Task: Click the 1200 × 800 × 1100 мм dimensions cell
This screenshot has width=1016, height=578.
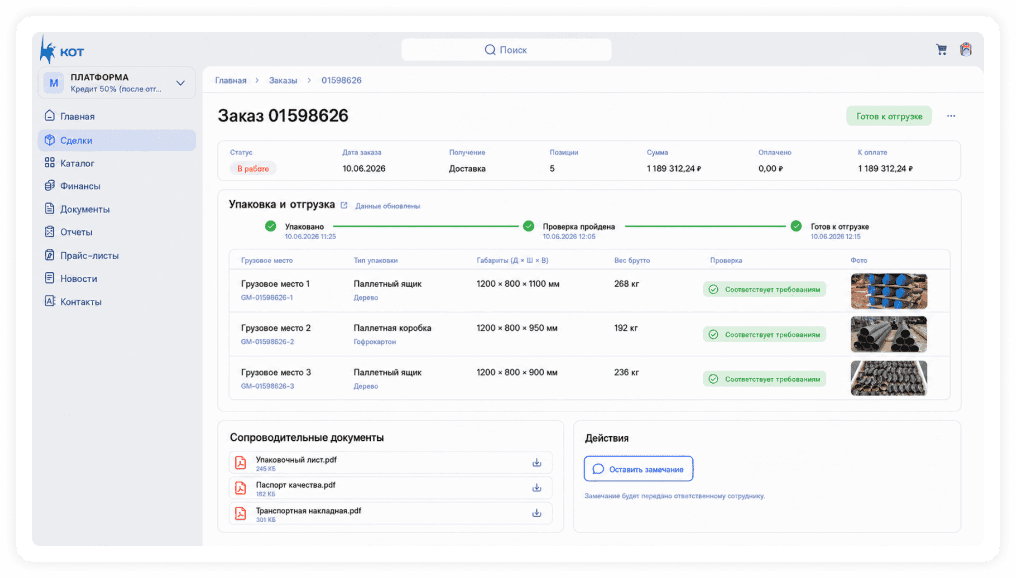Action: coord(518,284)
